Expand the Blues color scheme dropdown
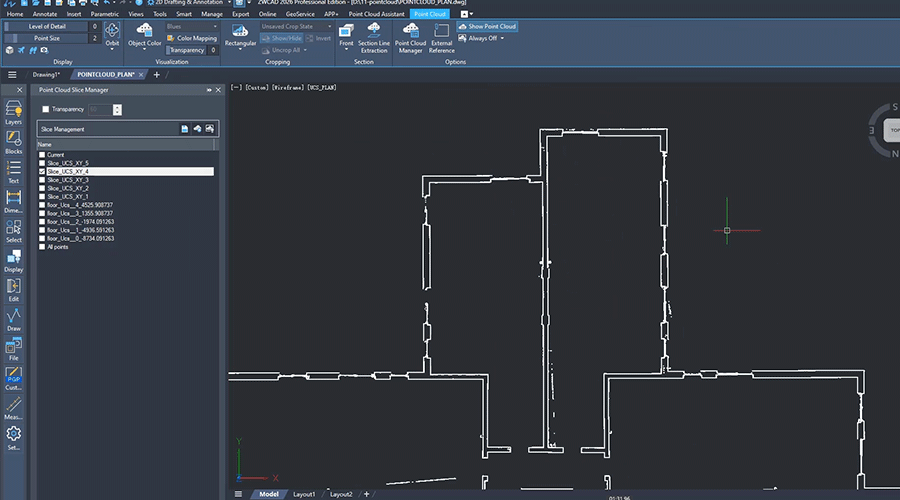 click(192, 26)
